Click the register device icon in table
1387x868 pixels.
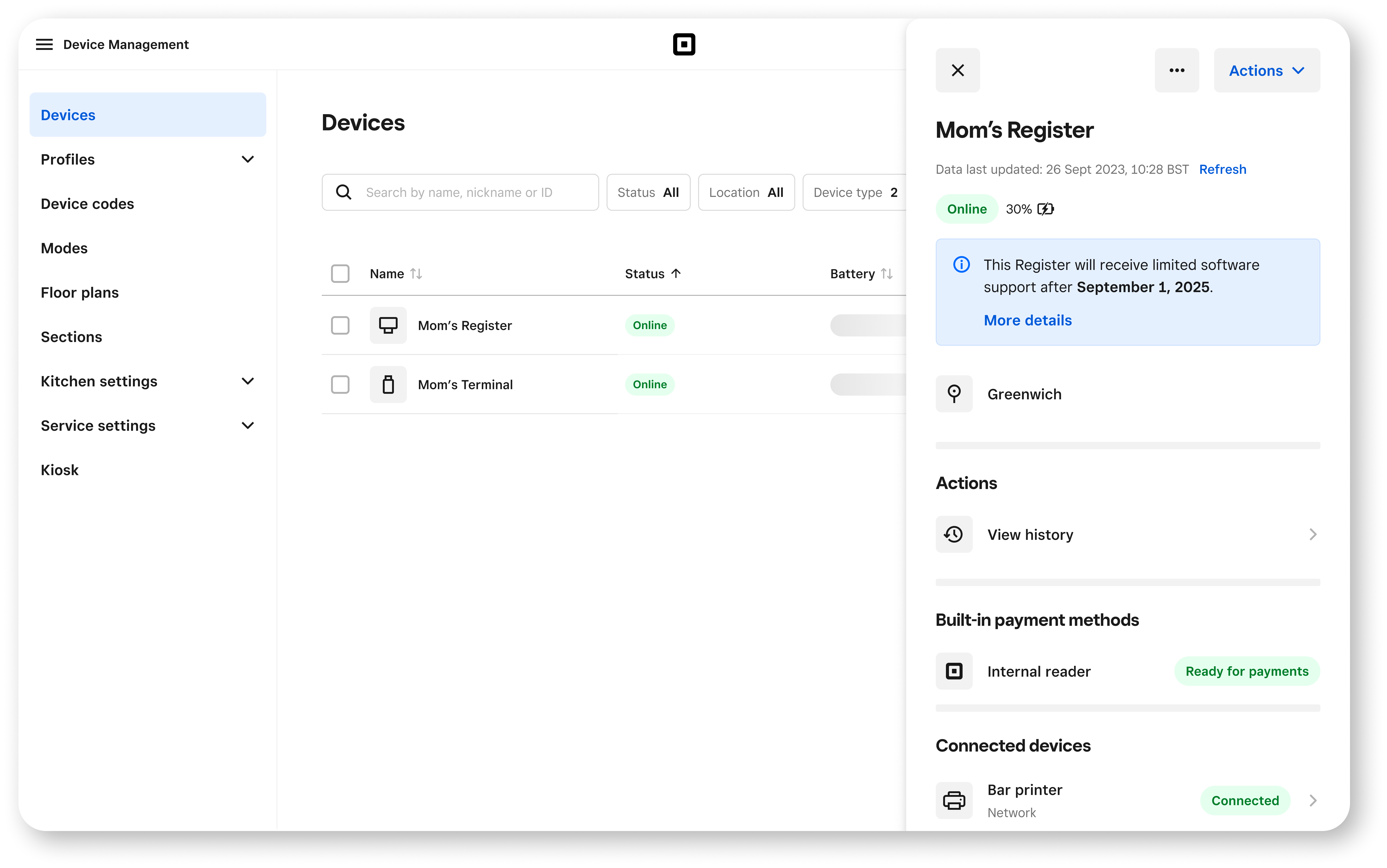tap(388, 325)
